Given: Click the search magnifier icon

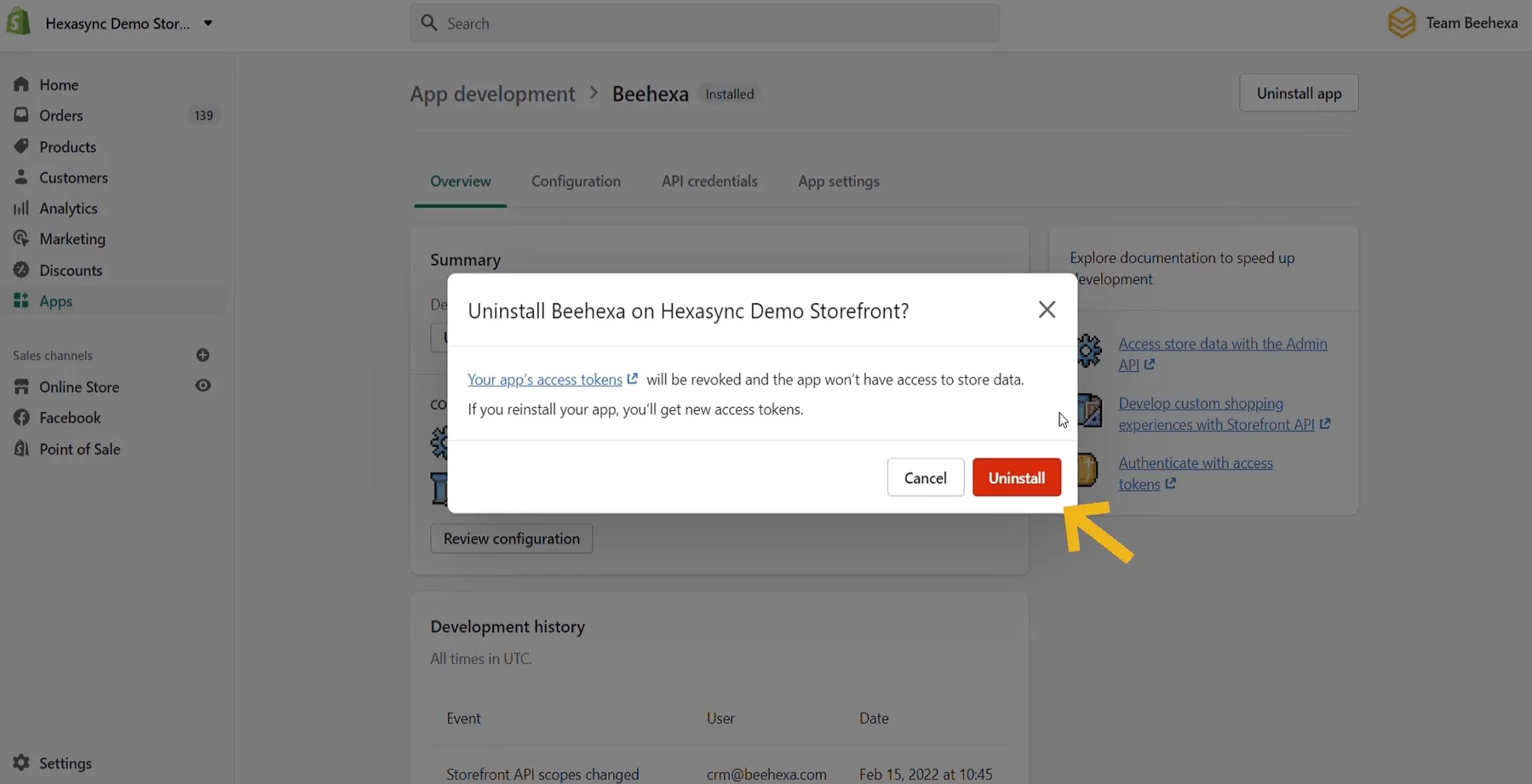Looking at the screenshot, I should coord(429,23).
